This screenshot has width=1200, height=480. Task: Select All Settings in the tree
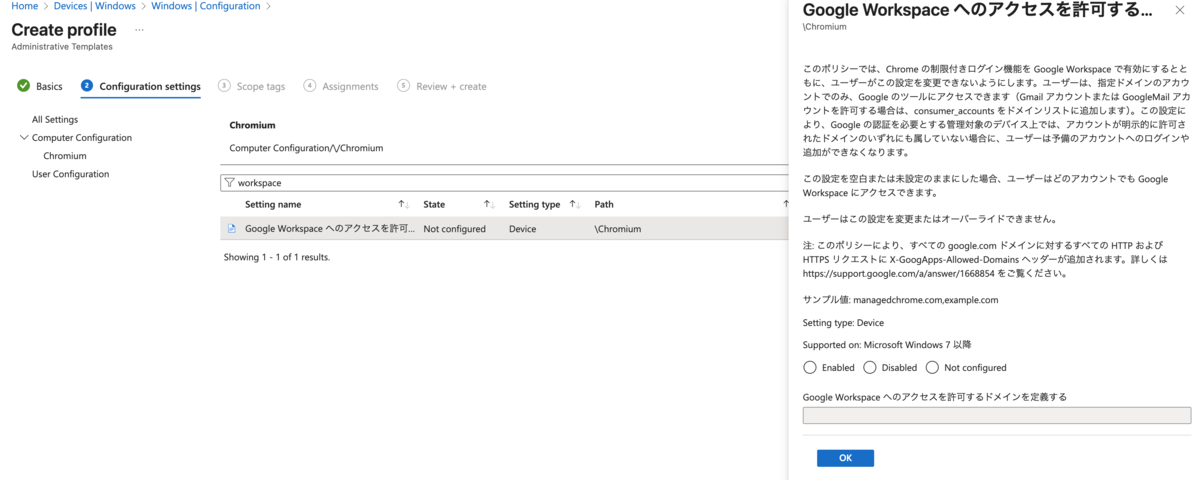point(55,119)
